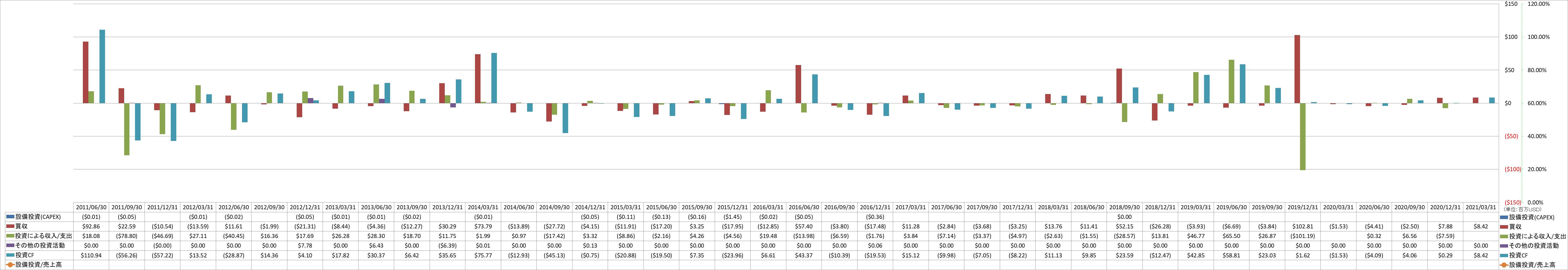Screen dimensions: 1568x270
Task: Click the tall teal 投資CF bar for 2011/06/30
Action: pyautogui.click(x=102, y=67)
